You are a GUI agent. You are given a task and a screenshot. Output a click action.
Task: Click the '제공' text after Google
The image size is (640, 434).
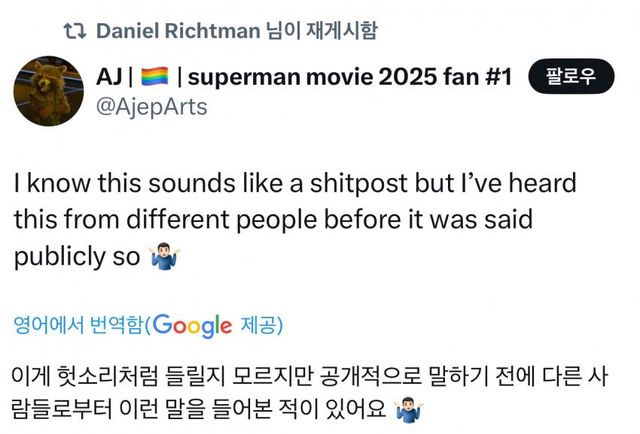pyautogui.click(x=261, y=325)
